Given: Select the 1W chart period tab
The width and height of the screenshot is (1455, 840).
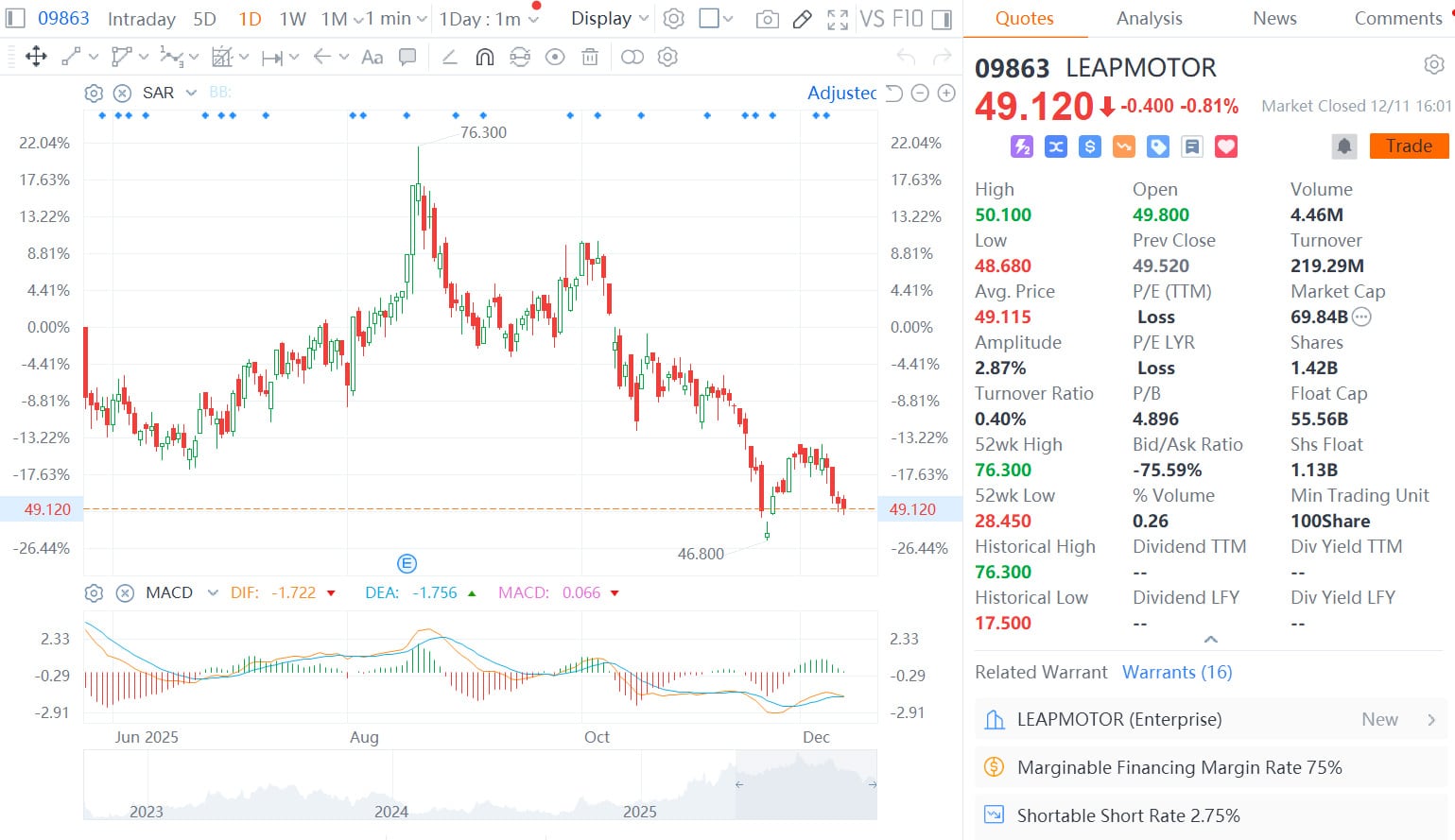Looking at the screenshot, I should point(292,18).
